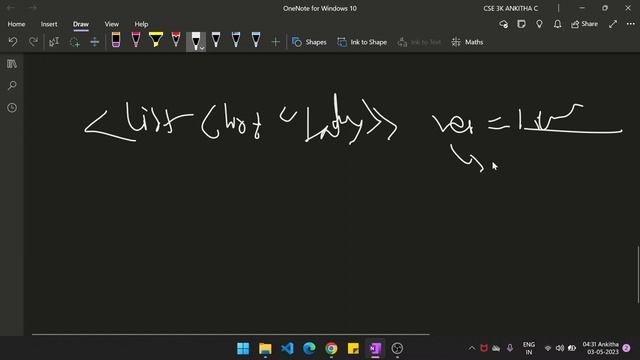Image resolution: width=640 pixels, height=360 pixels.
Task: Pick the Insert or Remove Space tool
Action: pyautogui.click(x=94, y=42)
